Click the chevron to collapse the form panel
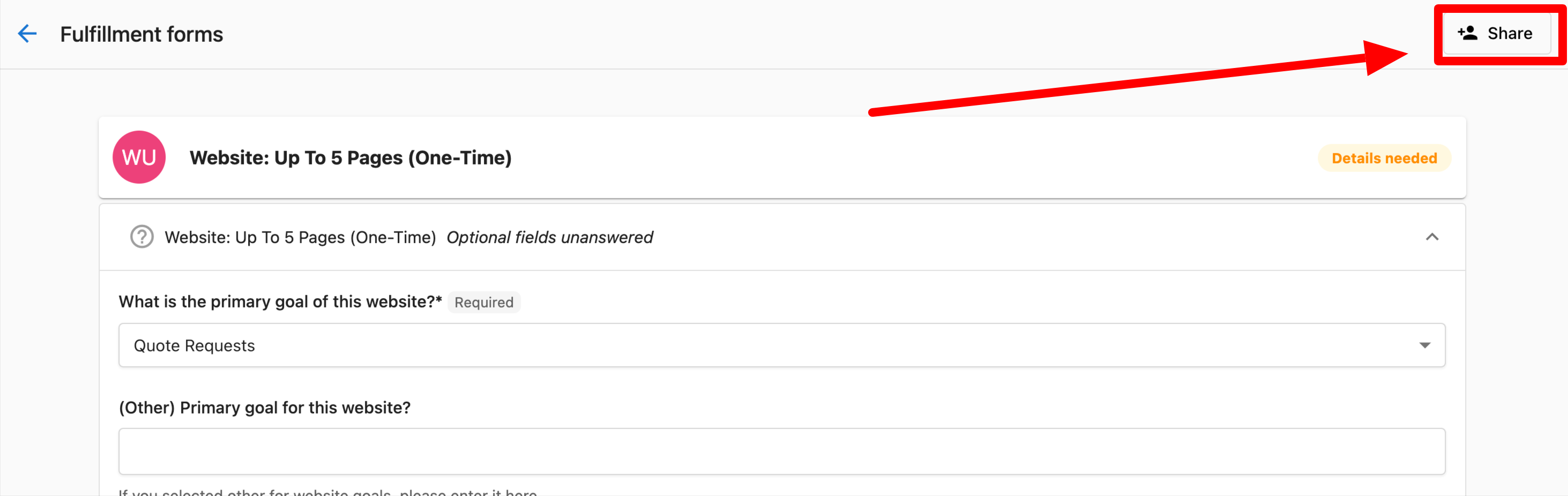This screenshot has width=1568, height=496. [x=1433, y=237]
